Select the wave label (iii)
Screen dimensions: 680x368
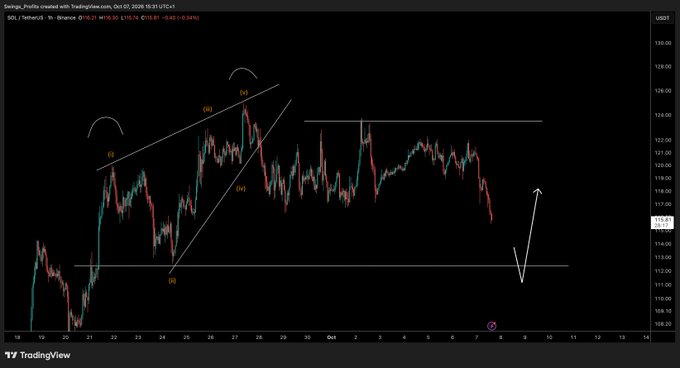(208, 109)
